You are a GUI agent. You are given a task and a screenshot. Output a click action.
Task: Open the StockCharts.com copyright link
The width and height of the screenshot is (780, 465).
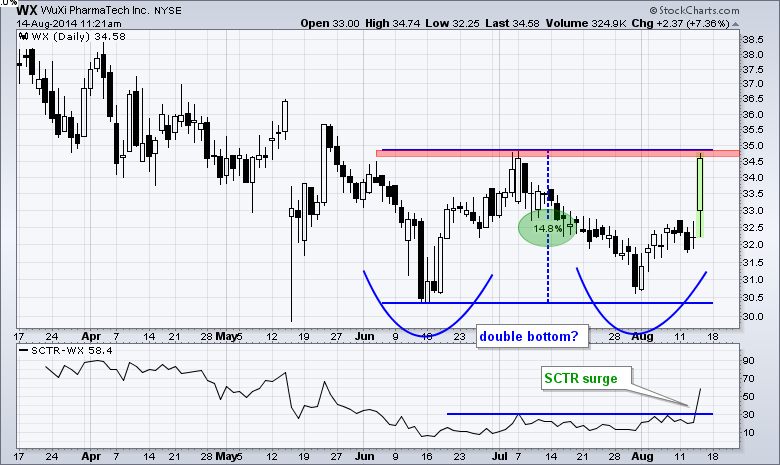click(x=694, y=10)
